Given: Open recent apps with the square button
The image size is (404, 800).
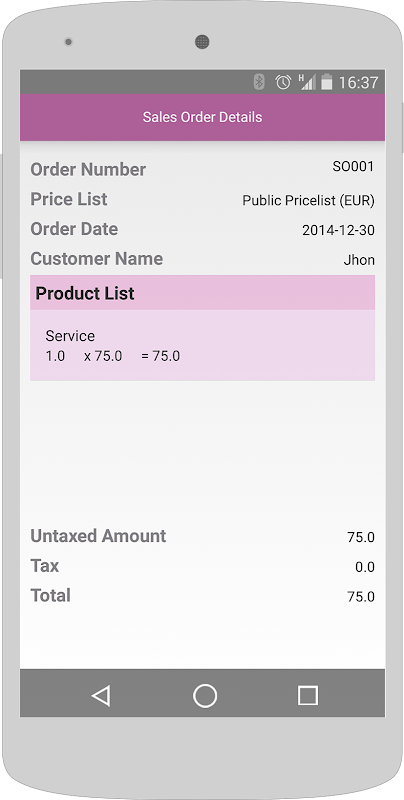Looking at the screenshot, I should (x=308, y=695).
